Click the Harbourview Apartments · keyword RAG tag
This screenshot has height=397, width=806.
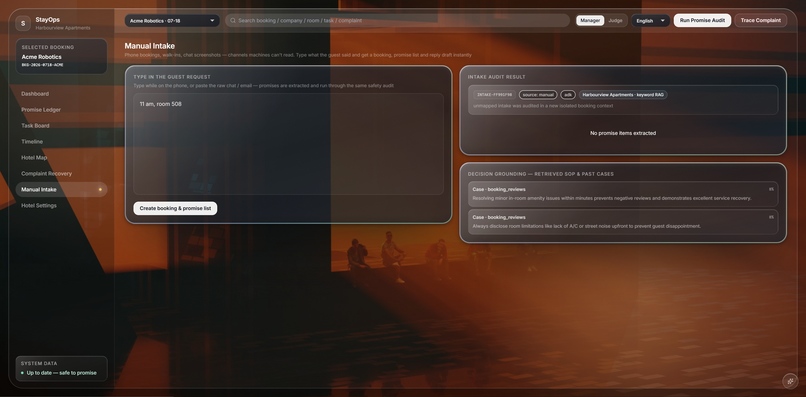tap(623, 95)
